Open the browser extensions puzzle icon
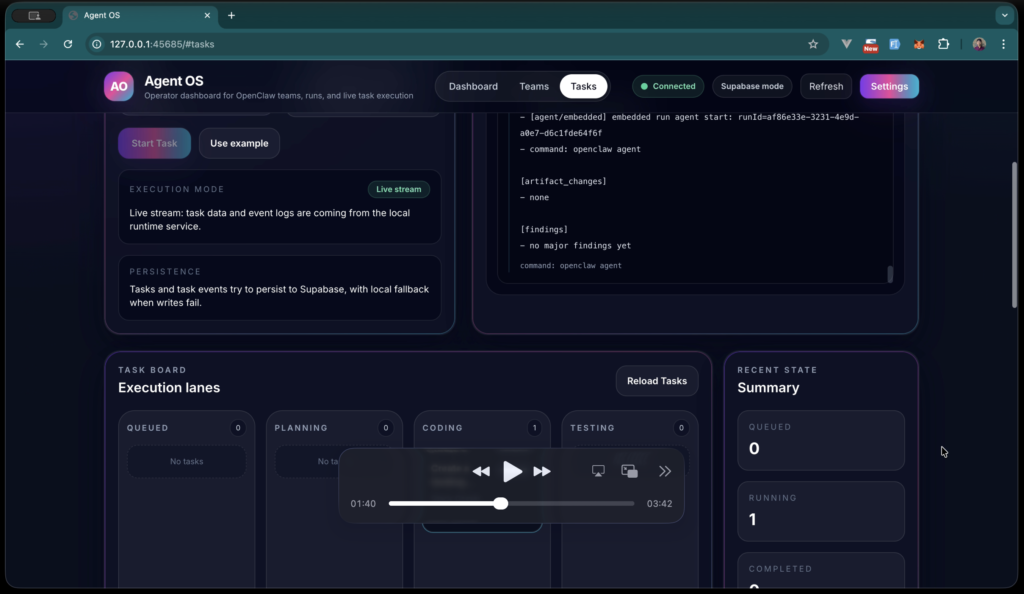 pos(944,44)
